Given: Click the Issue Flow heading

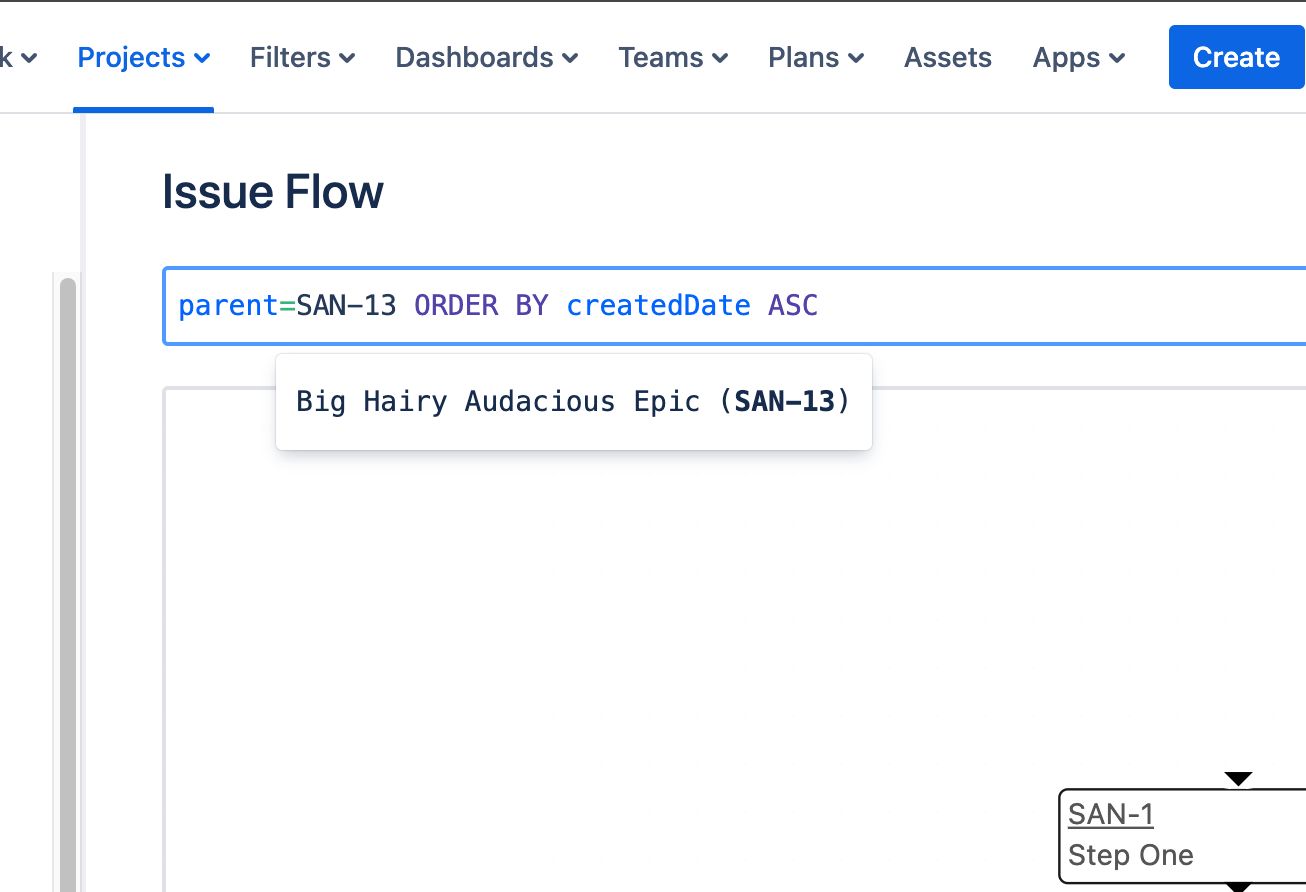Looking at the screenshot, I should (273, 191).
